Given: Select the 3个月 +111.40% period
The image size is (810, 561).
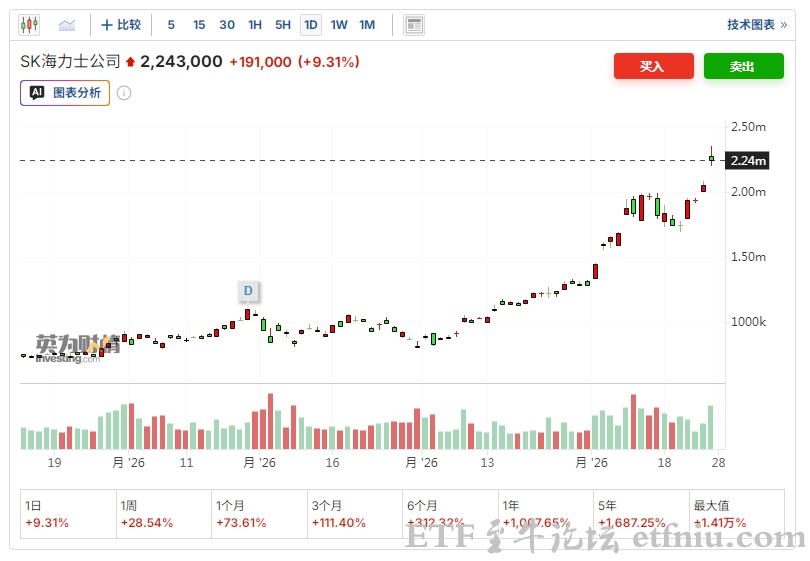Looking at the screenshot, I should coord(354,514).
